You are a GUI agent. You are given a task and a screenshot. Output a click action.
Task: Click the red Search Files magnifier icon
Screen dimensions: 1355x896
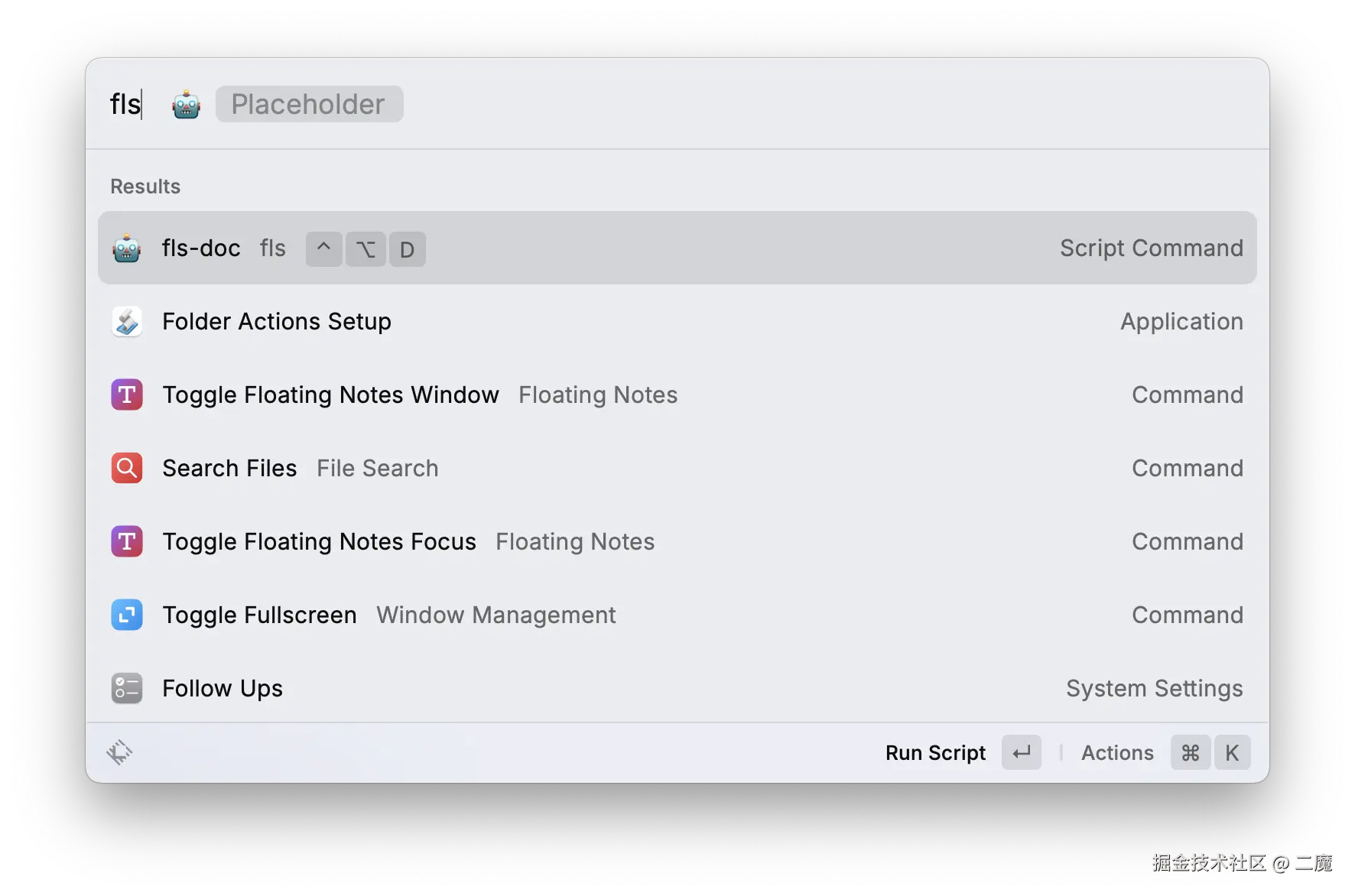pyautogui.click(x=127, y=469)
